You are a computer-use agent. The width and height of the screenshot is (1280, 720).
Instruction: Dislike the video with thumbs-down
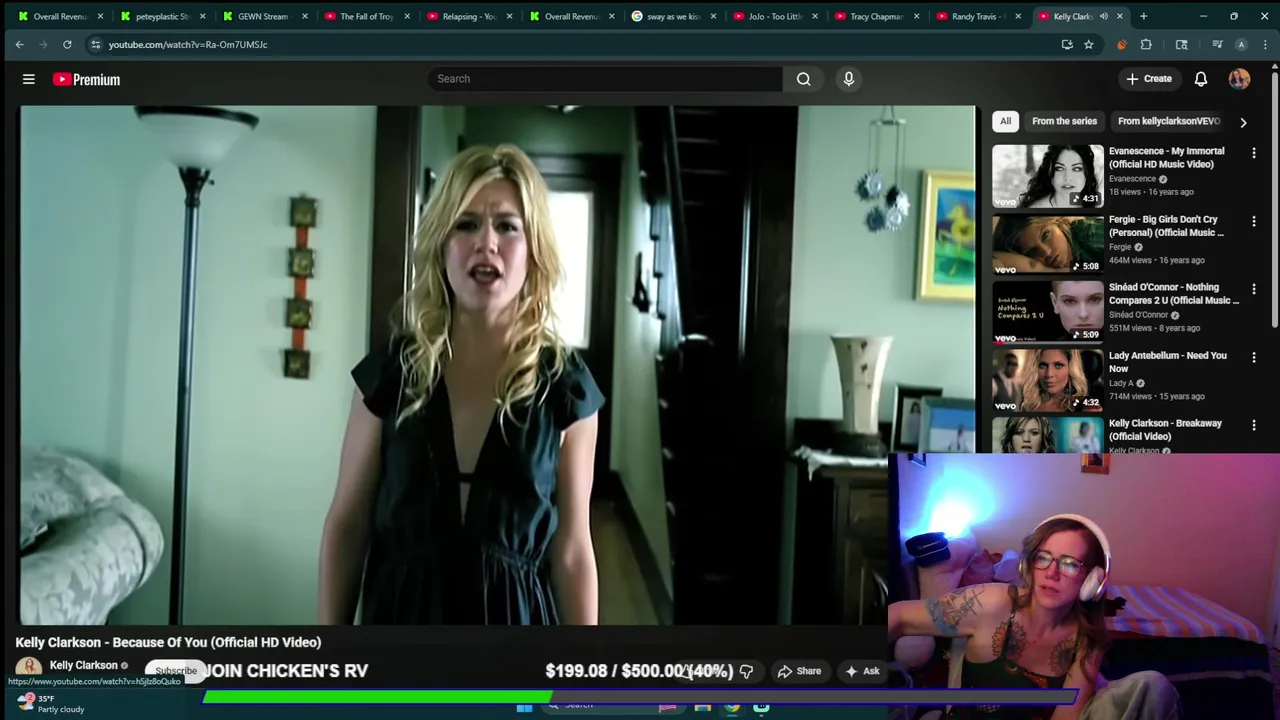[x=746, y=671]
